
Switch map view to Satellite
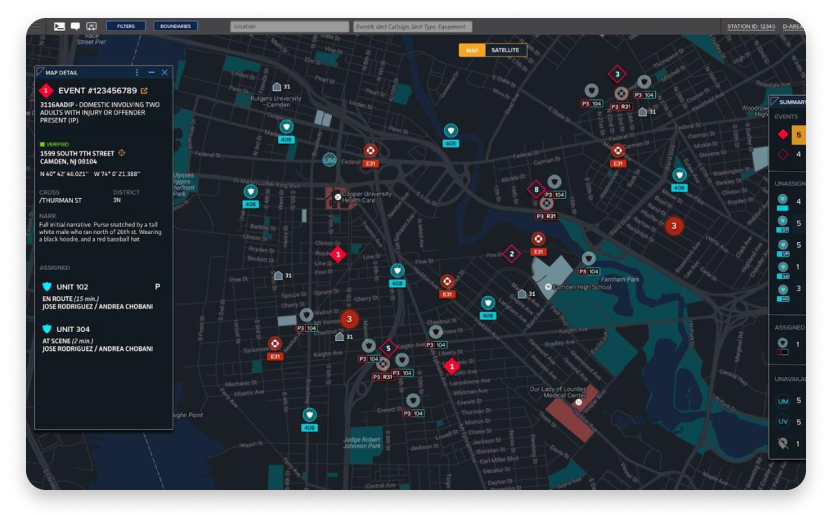(x=504, y=50)
